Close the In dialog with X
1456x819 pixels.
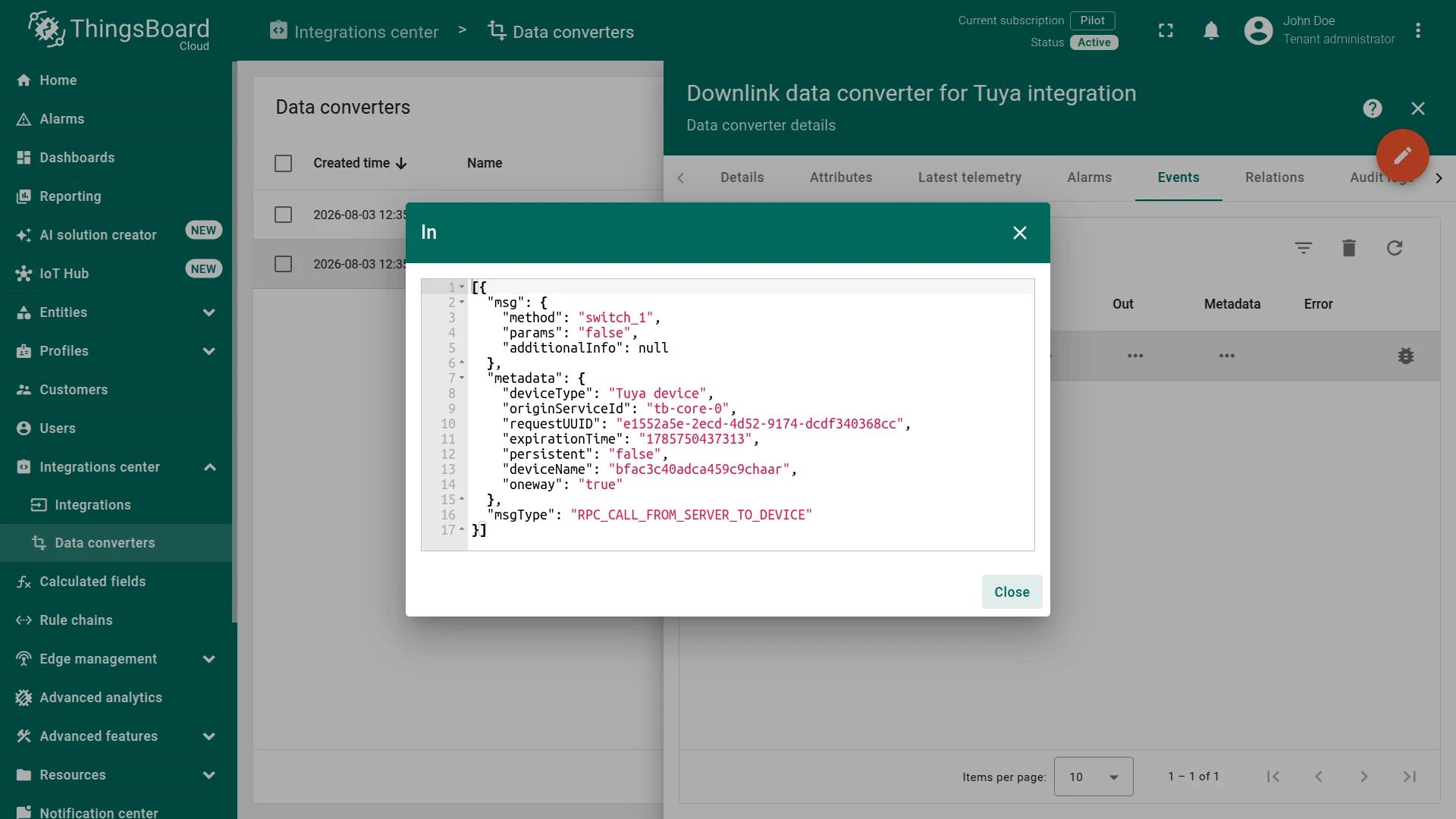tap(1019, 233)
